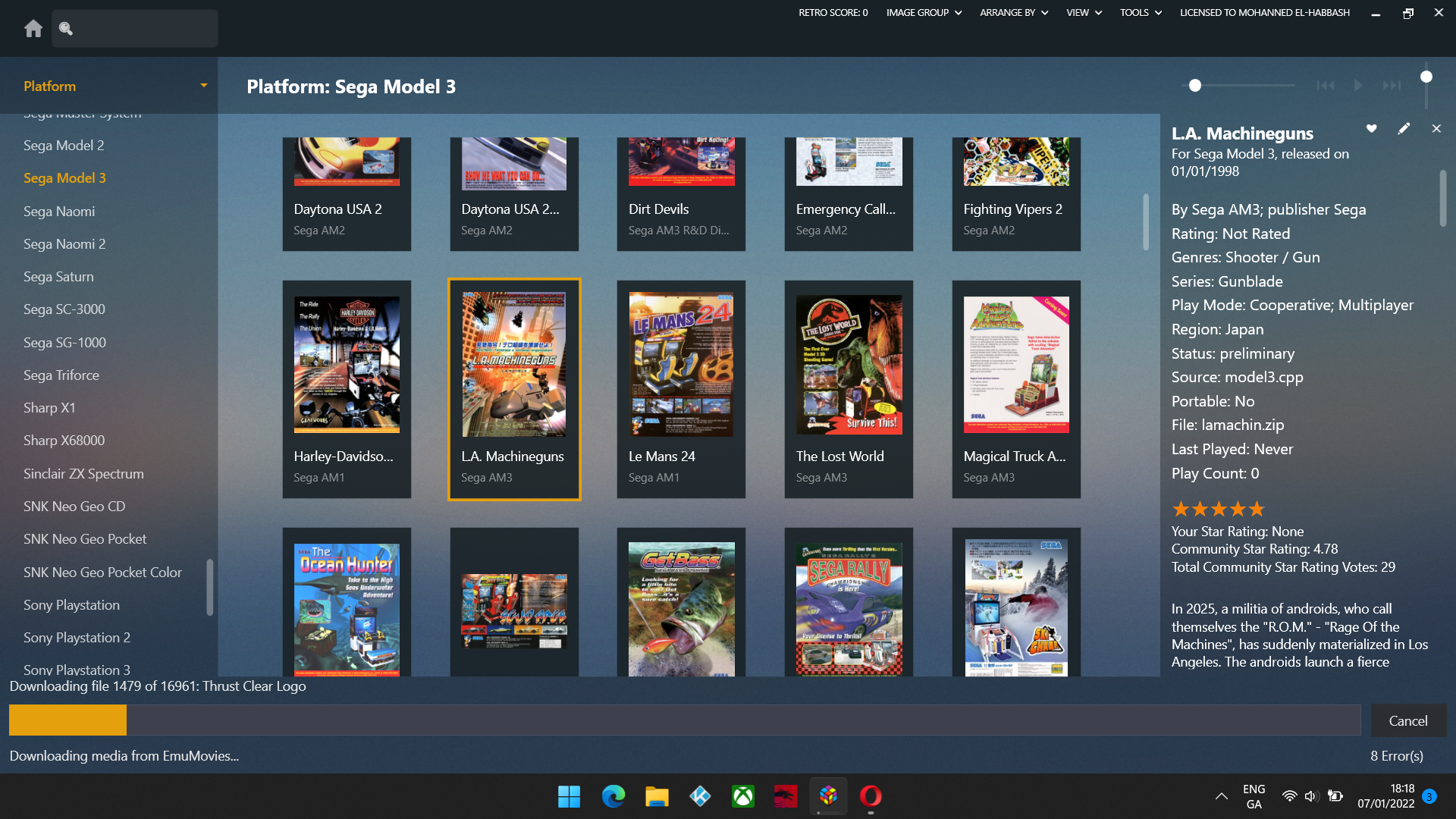Image resolution: width=1456 pixels, height=819 pixels.
Task: Mark L.A. Machineguns as favorite with the heart icon
Action: [x=1371, y=129]
